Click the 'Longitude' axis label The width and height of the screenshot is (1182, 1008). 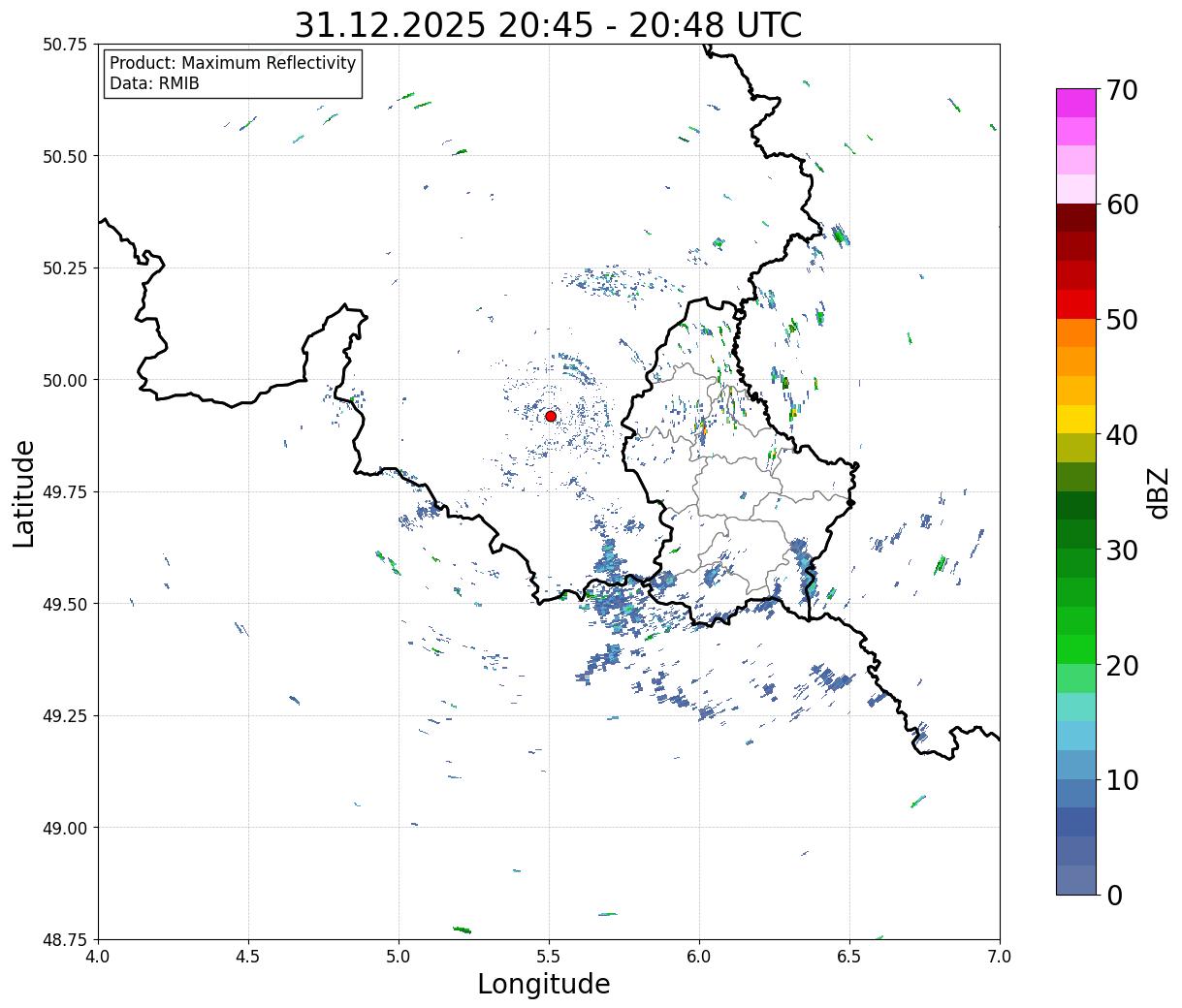(x=544, y=984)
